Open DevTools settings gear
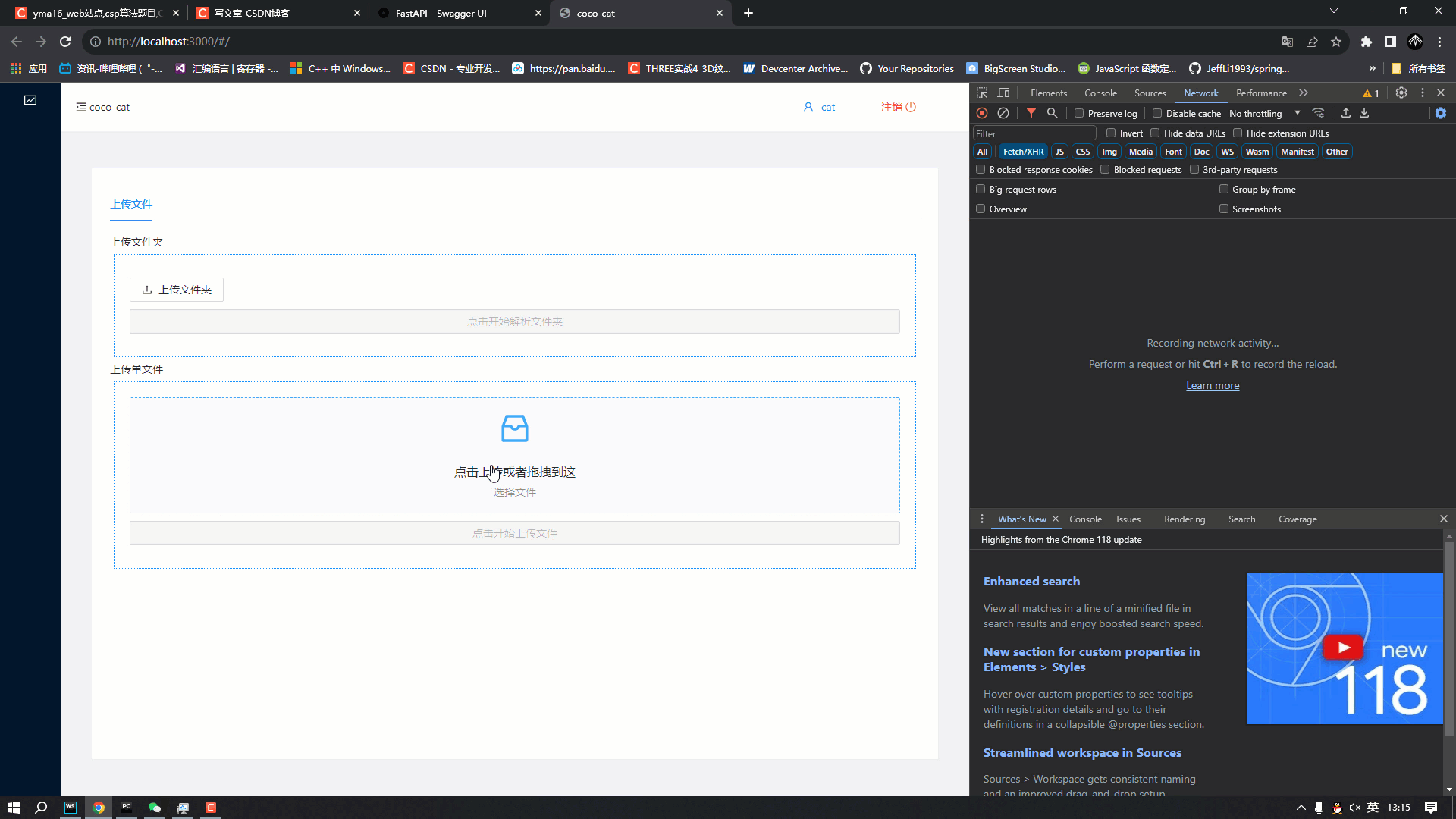The height and width of the screenshot is (819, 1456). click(x=1401, y=93)
